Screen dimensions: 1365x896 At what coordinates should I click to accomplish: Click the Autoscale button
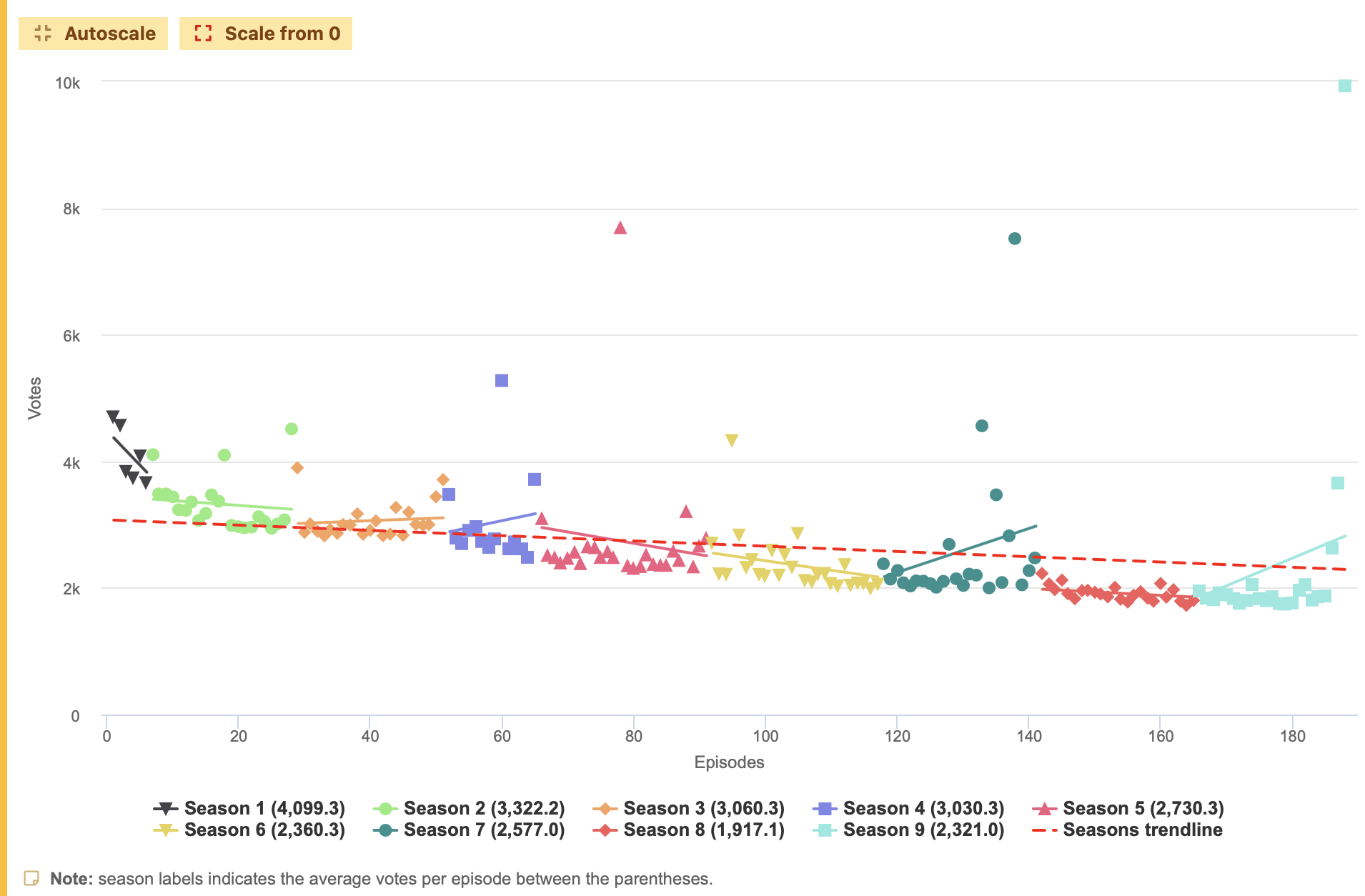tap(93, 34)
